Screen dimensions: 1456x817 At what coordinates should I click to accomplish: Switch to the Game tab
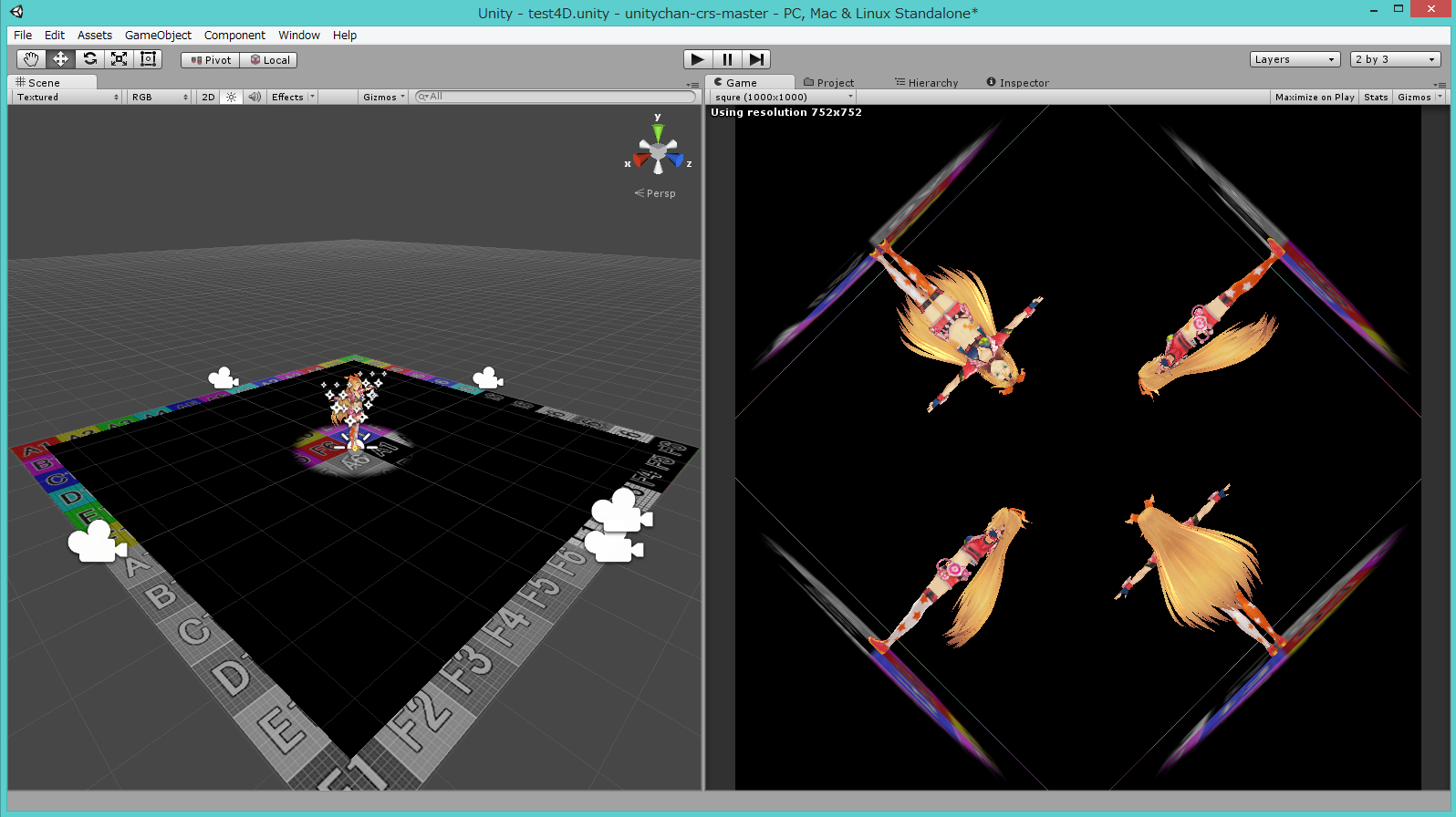(750, 82)
